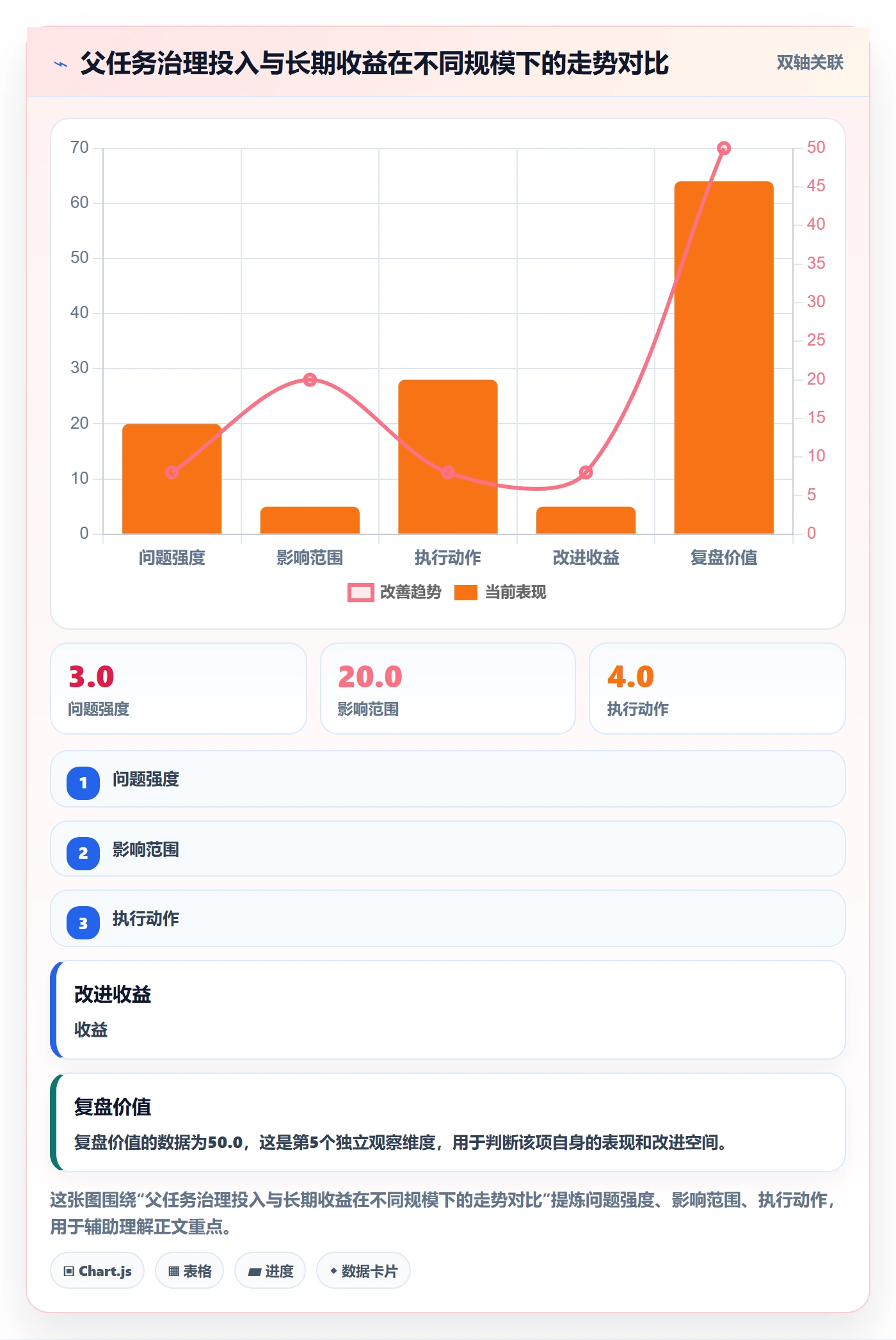This screenshot has width=896, height=1340.
Task: Click the 改进收益 card heading
Action: (x=113, y=994)
